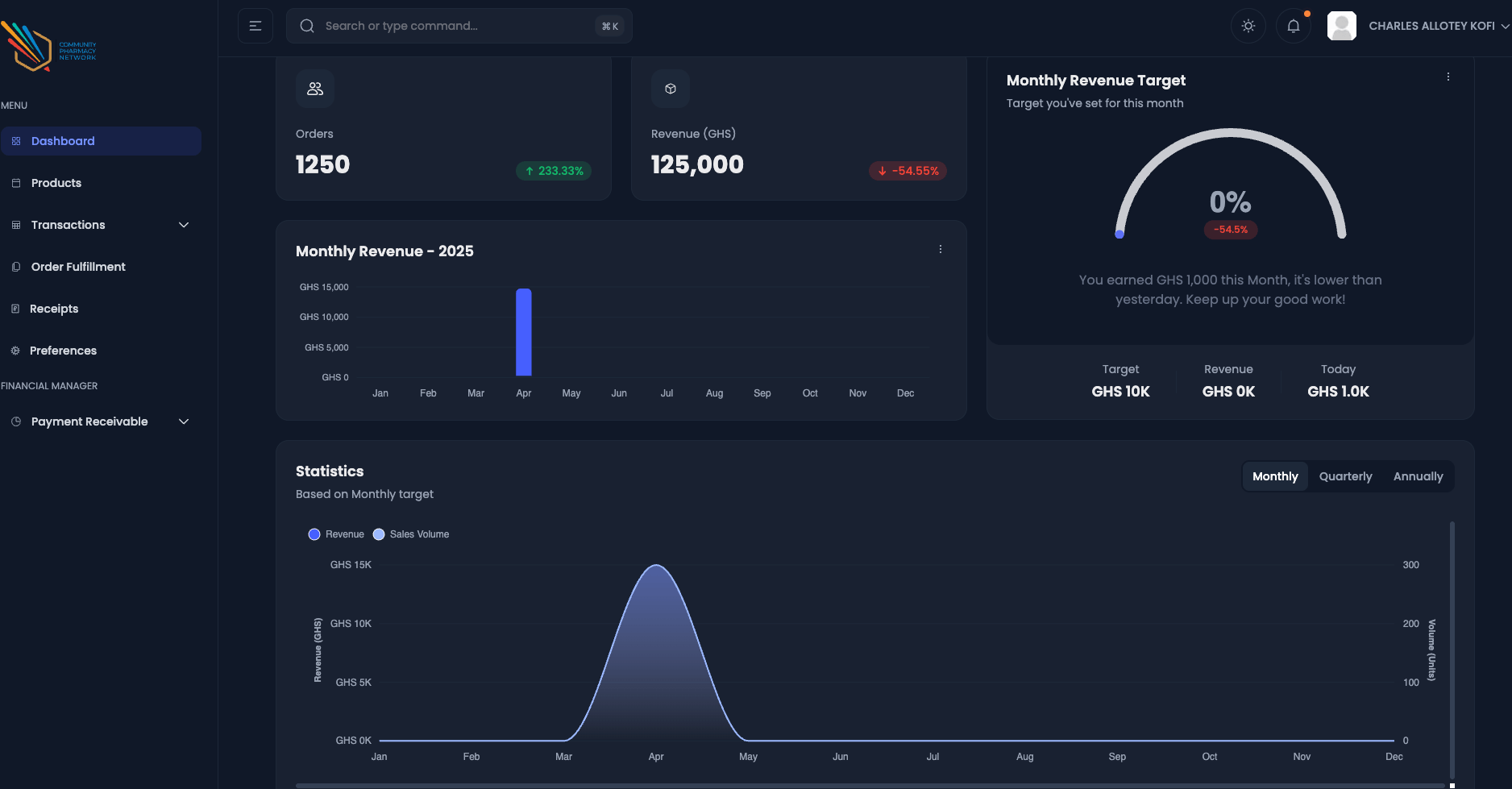The width and height of the screenshot is (1512, 789).
Task: Click the April bar in Monthly Revenue chart
Action: (x=524, y=332)
